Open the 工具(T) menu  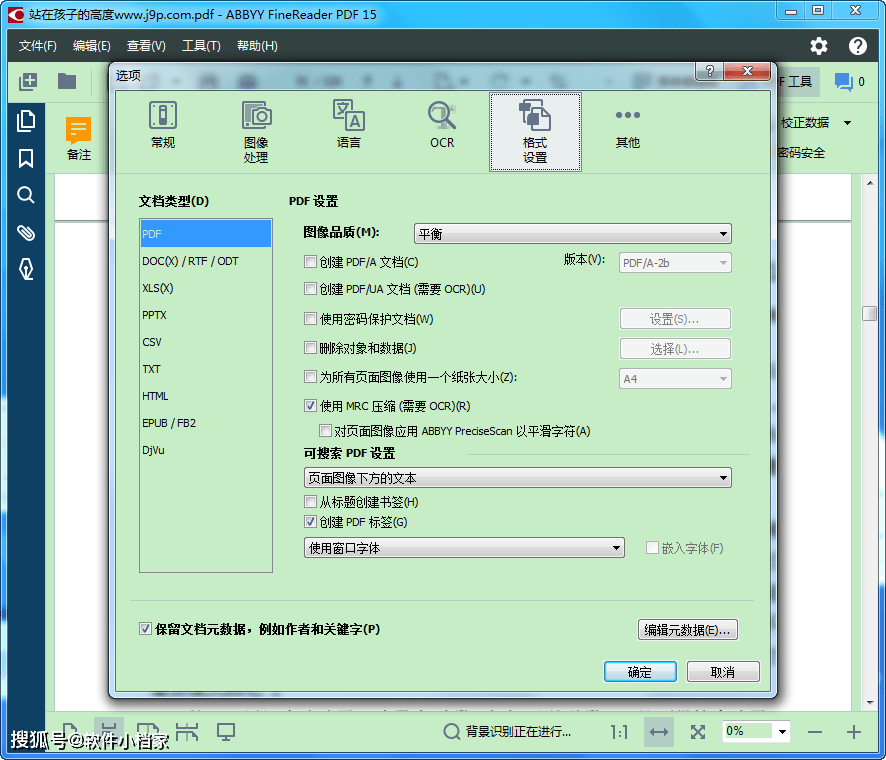(x=201, y=46)
